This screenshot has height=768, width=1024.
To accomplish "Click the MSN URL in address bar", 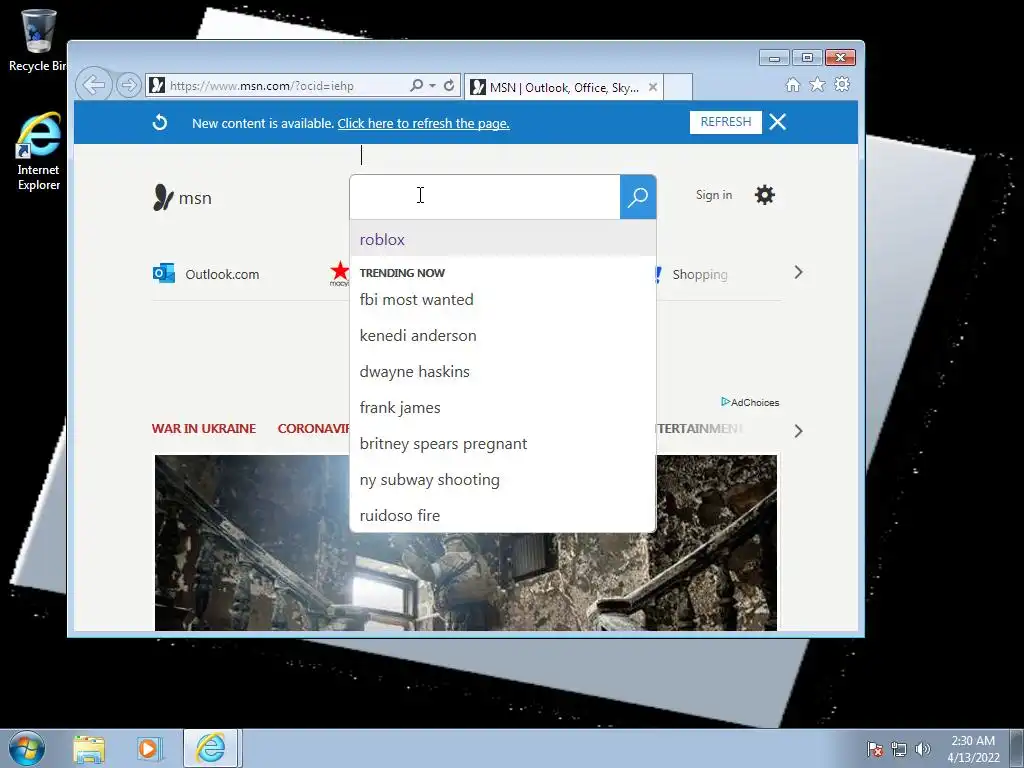I will (261, 86).
